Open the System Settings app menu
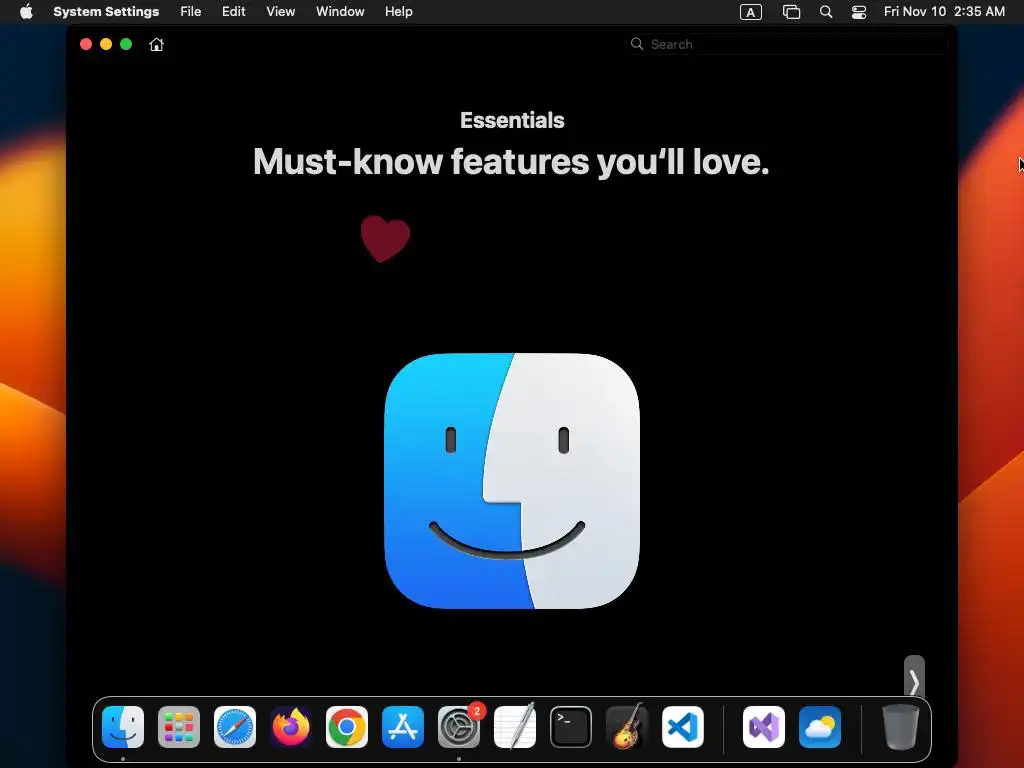The height and width of the screenshot is (768, 1024). click(106, 11)
